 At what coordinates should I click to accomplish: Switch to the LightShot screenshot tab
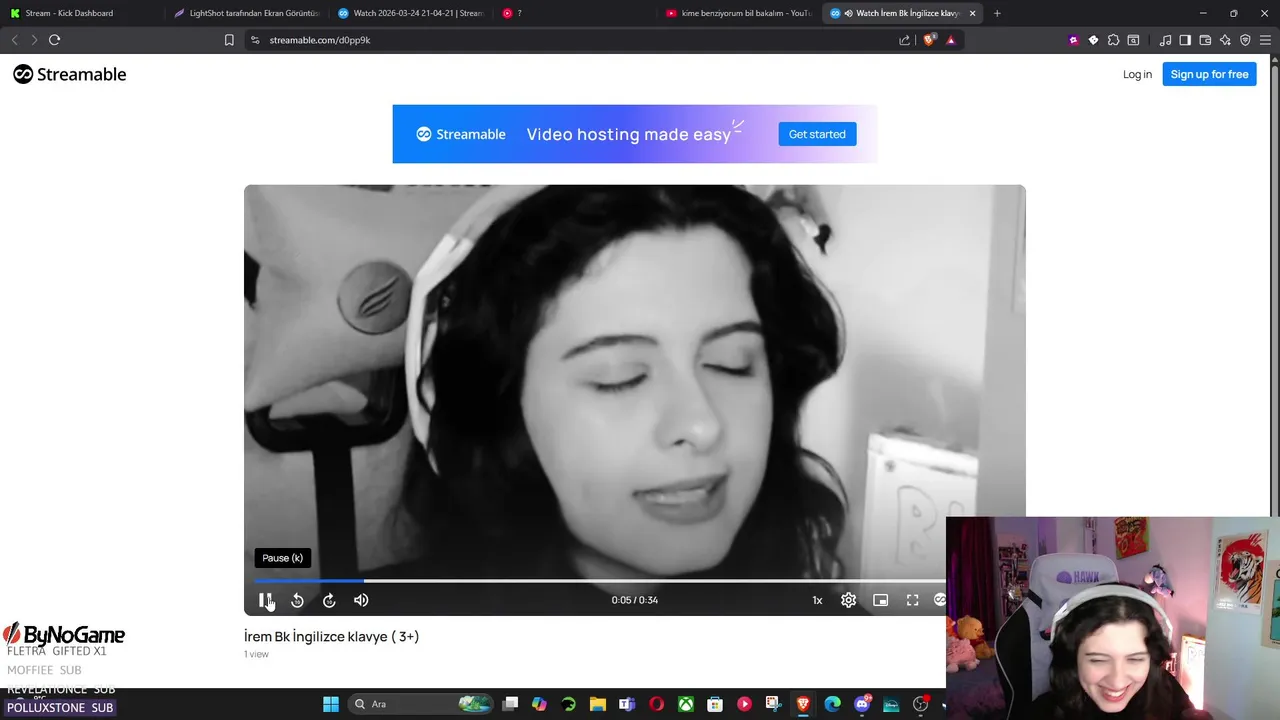(x=245, y=13)
